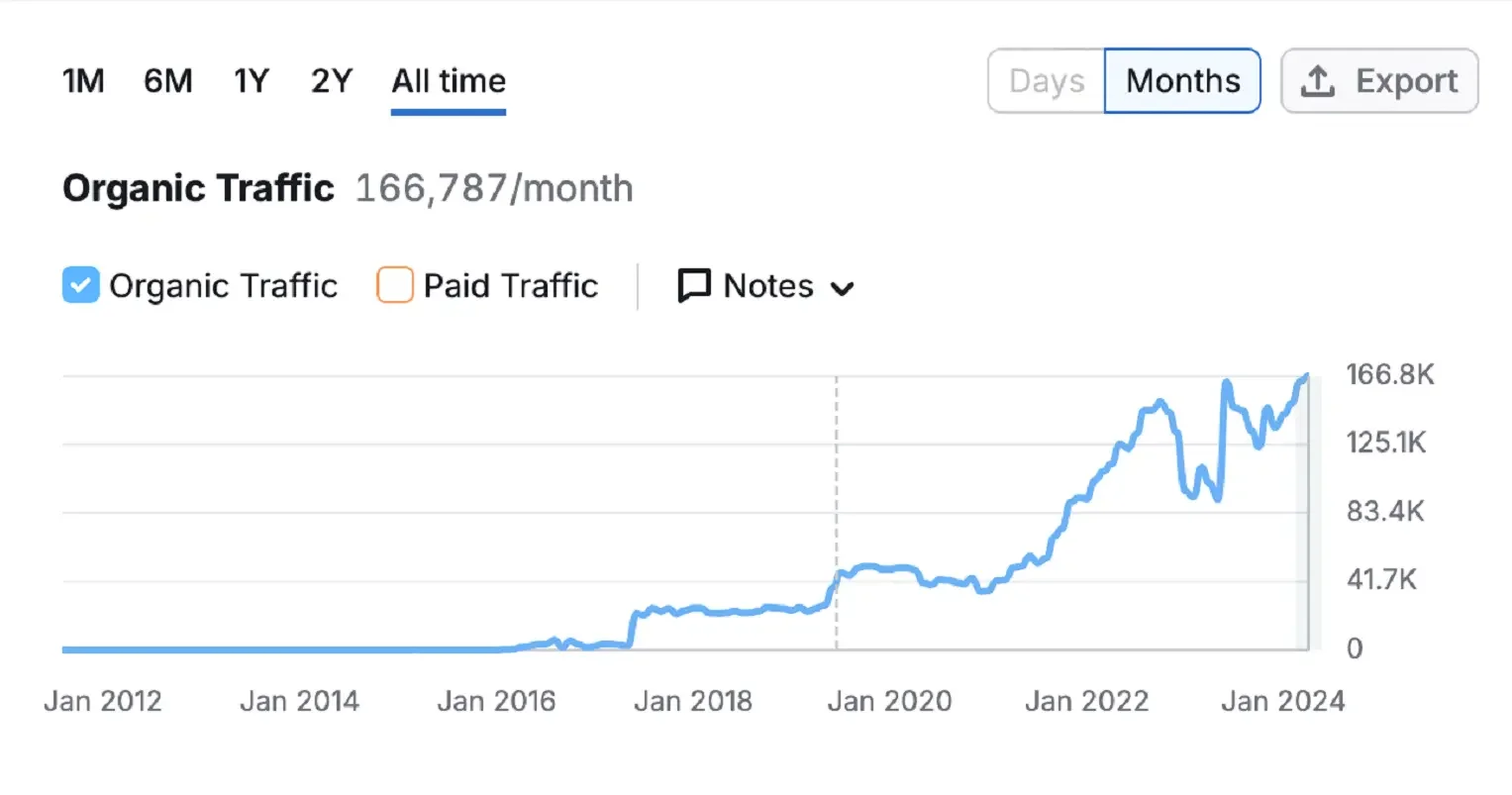The width and height of the screenshot is (1512, 795).
Task: Enable the Paid Traffic checkbox
Action: click(x=394, y=285)
